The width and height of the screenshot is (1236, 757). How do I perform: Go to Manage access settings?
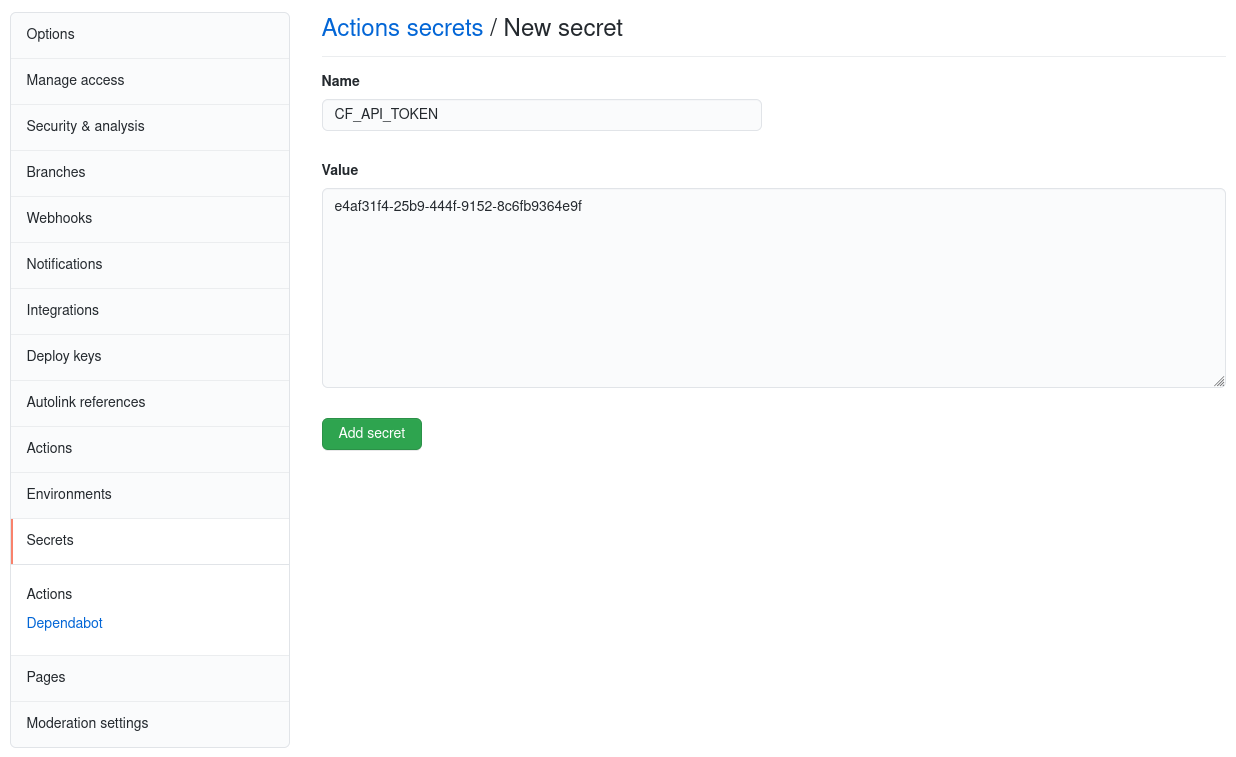point(75,80)
